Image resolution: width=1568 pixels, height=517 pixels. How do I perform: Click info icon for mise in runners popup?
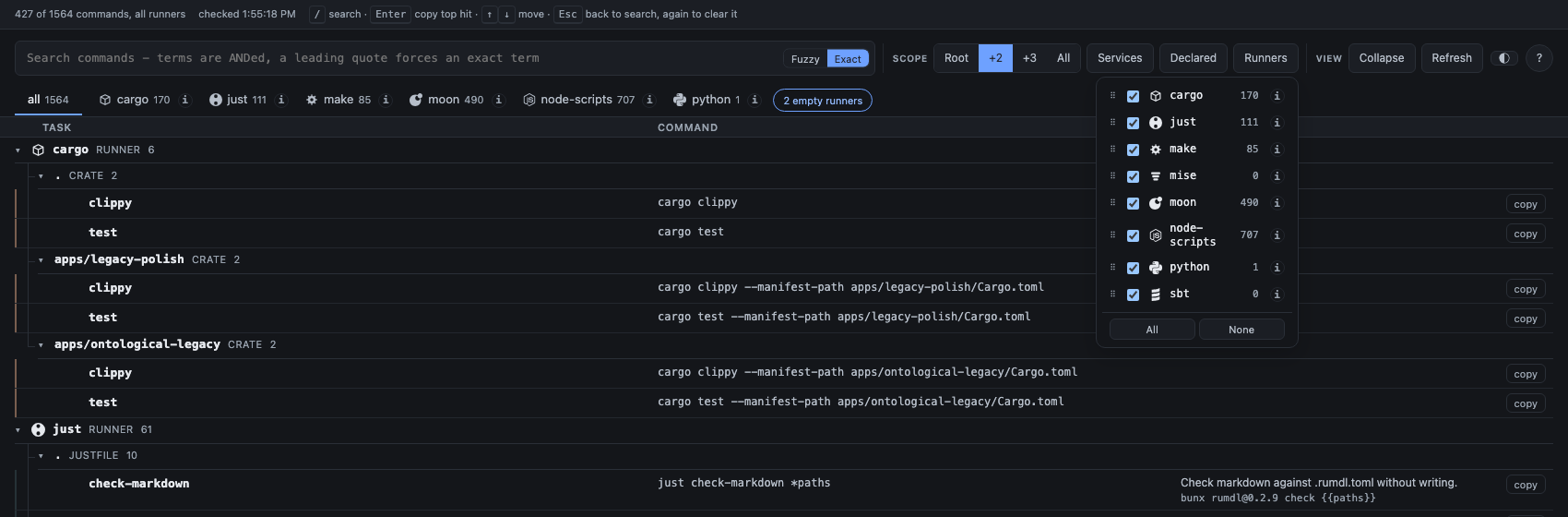point(1277,175)
